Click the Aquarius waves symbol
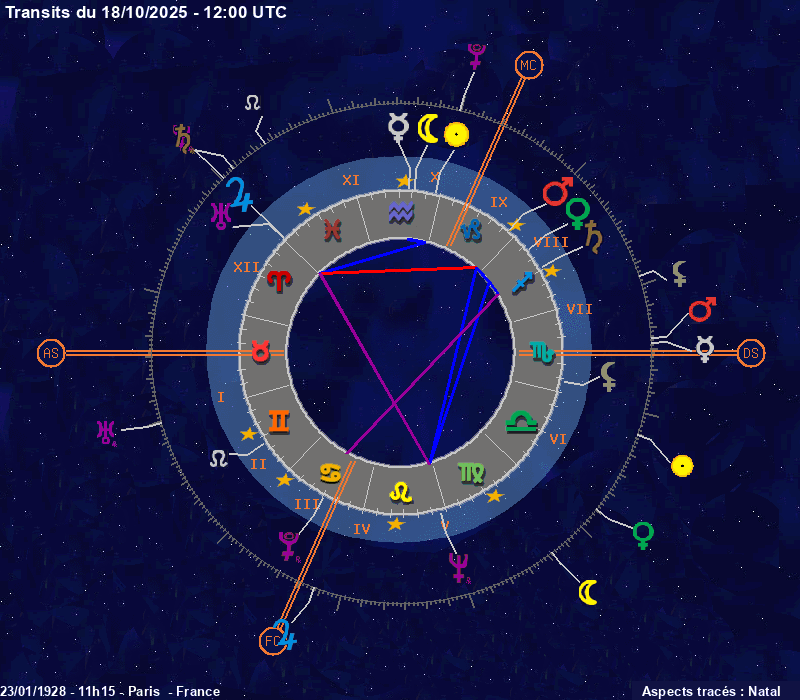 pos(401,212)
